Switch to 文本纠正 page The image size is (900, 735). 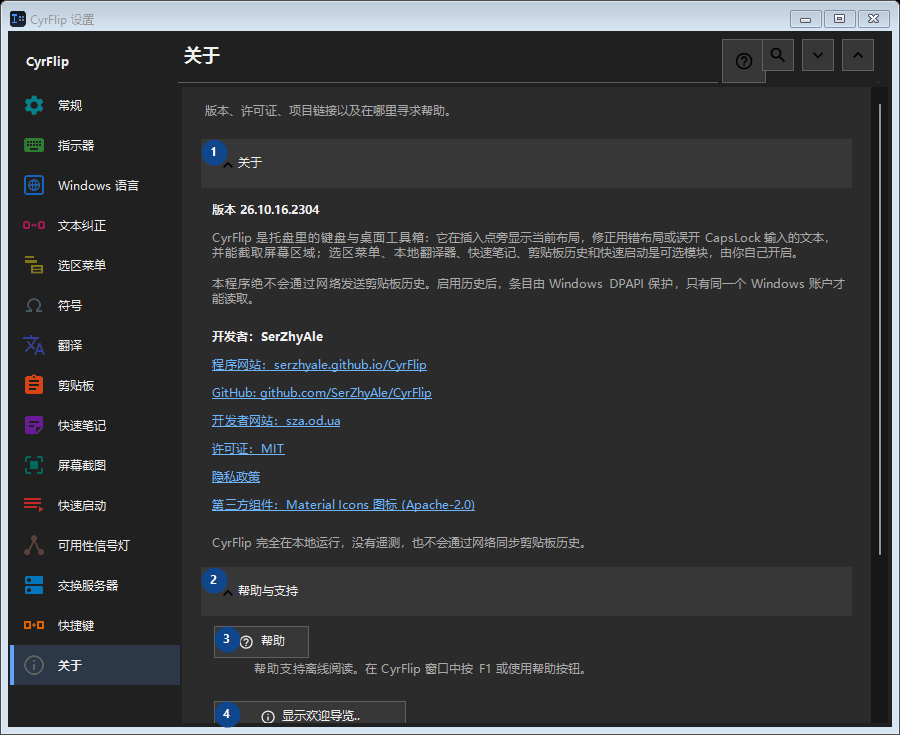click(x=95, y=225)
